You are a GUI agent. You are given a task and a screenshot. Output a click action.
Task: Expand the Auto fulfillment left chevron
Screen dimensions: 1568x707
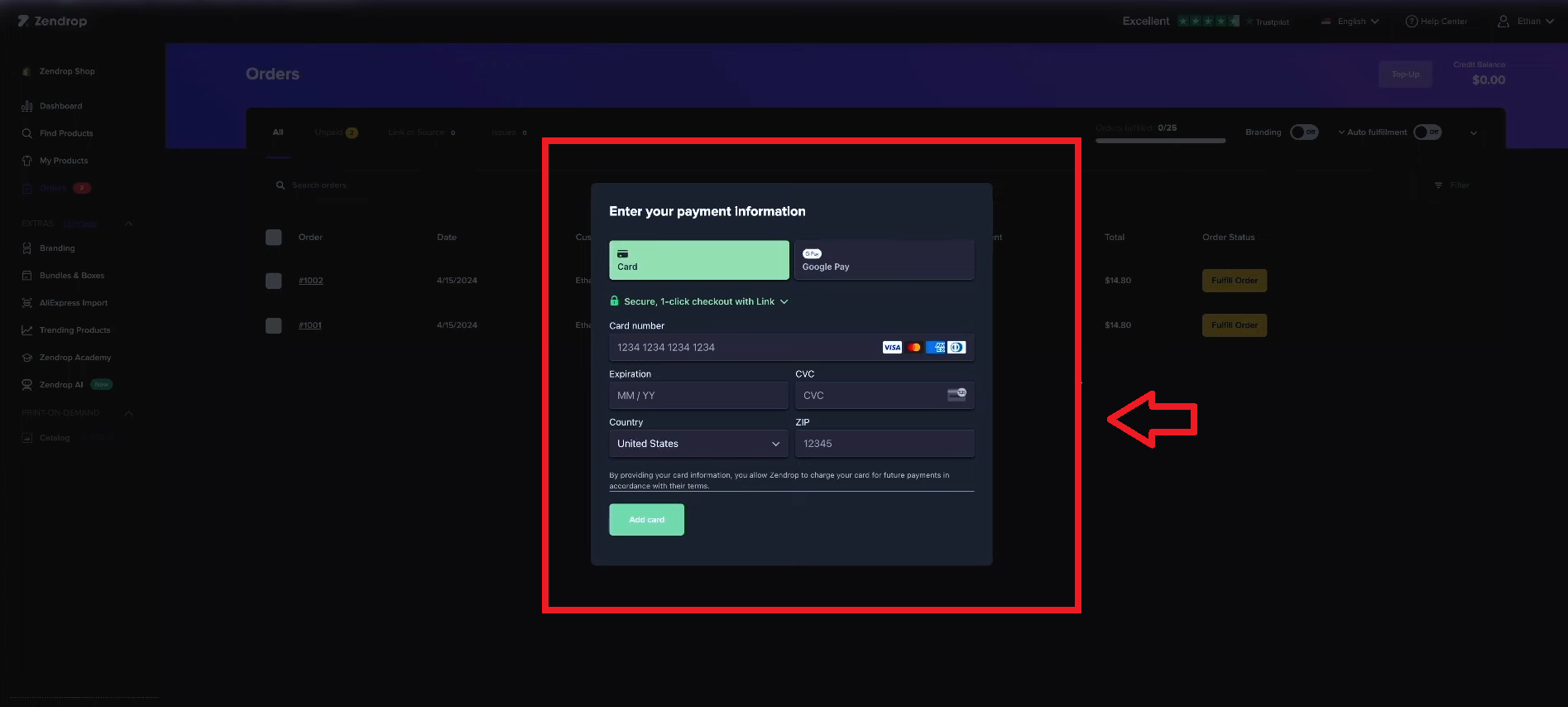point(1341,132)
